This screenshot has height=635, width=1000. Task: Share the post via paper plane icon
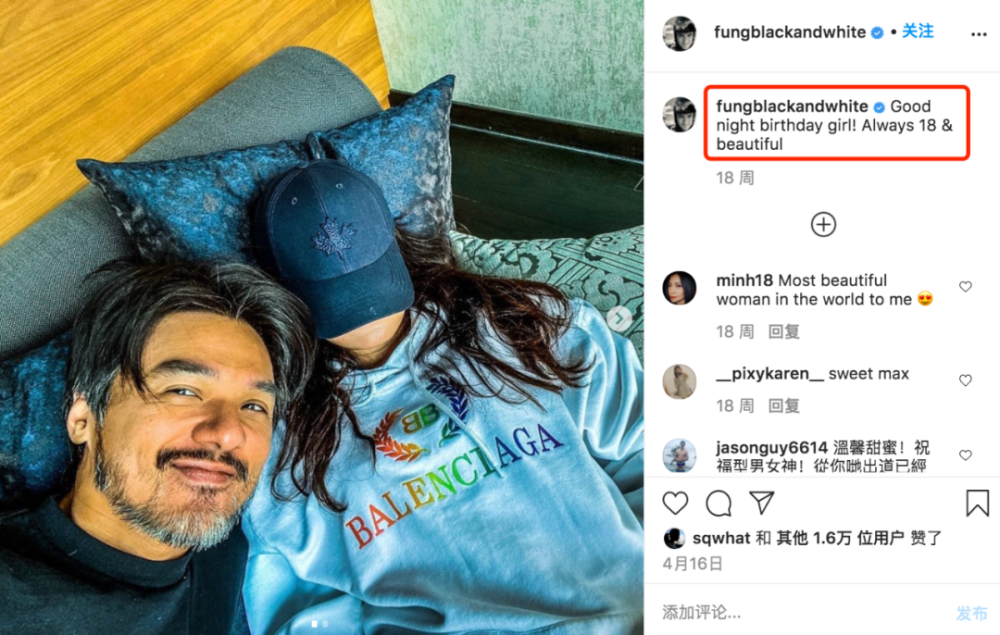pyautogui.click(x=761, y=502)
